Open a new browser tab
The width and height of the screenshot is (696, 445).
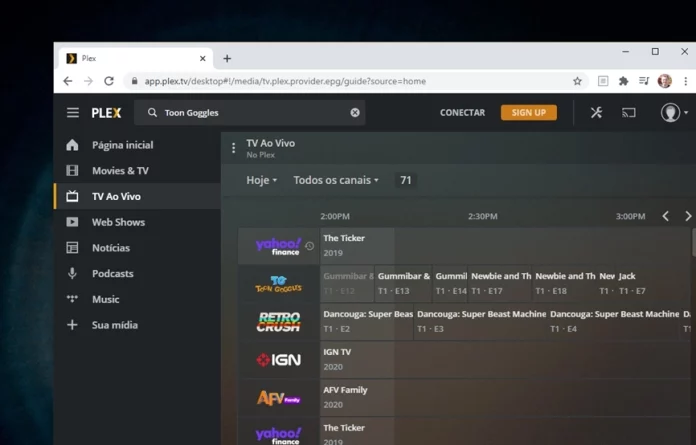[227, 59]
